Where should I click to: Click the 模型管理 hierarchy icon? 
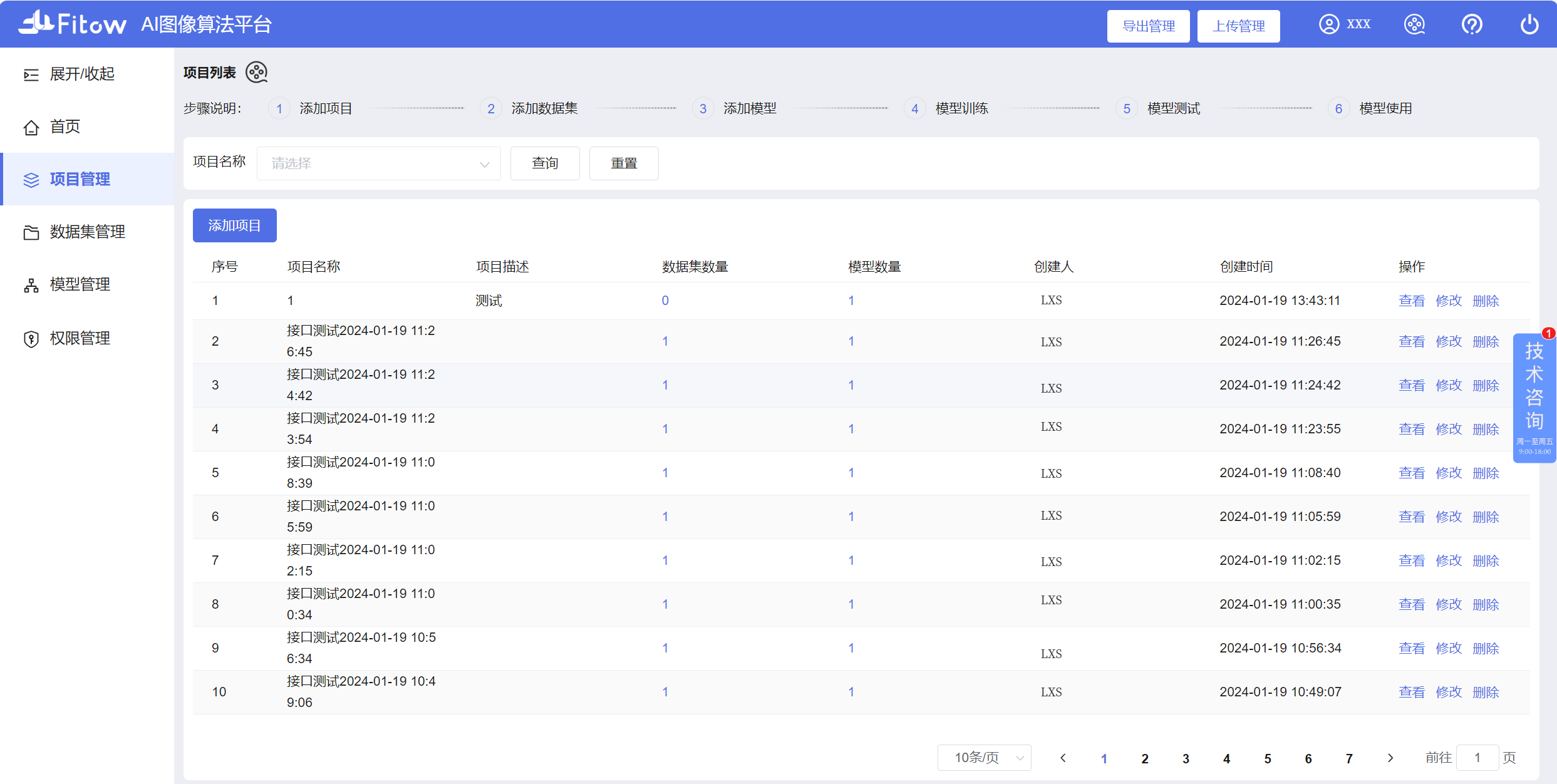tap(31, 285)
